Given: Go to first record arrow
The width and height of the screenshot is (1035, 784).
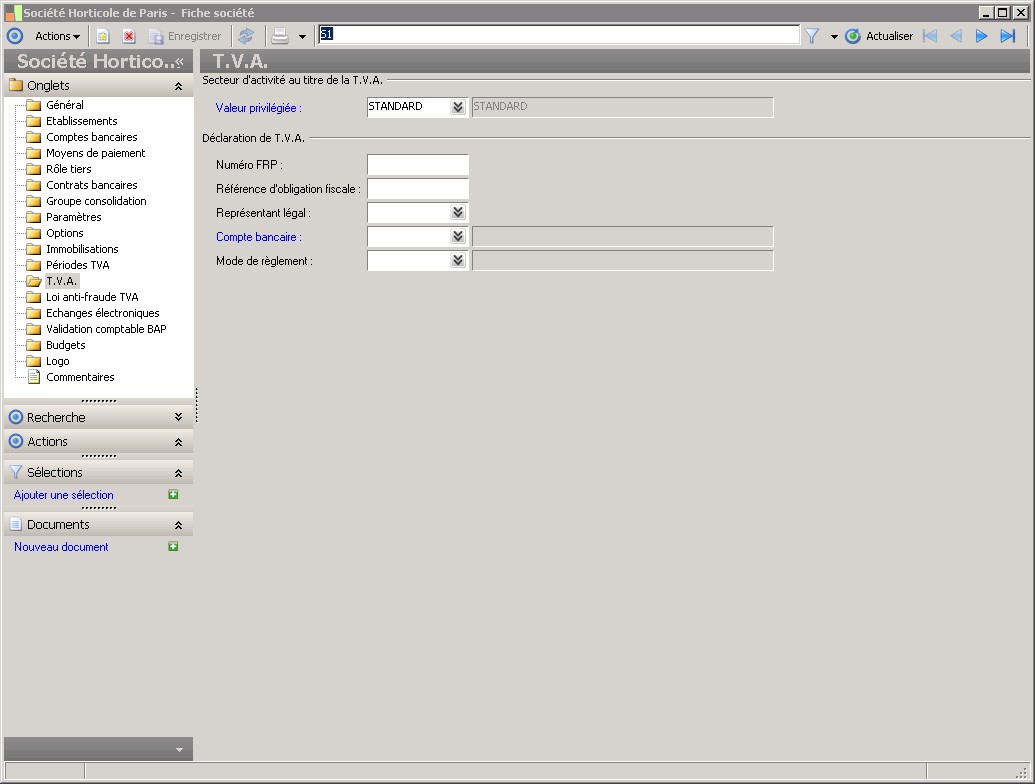Looking at the screenshot, I should tap(930, 36).
